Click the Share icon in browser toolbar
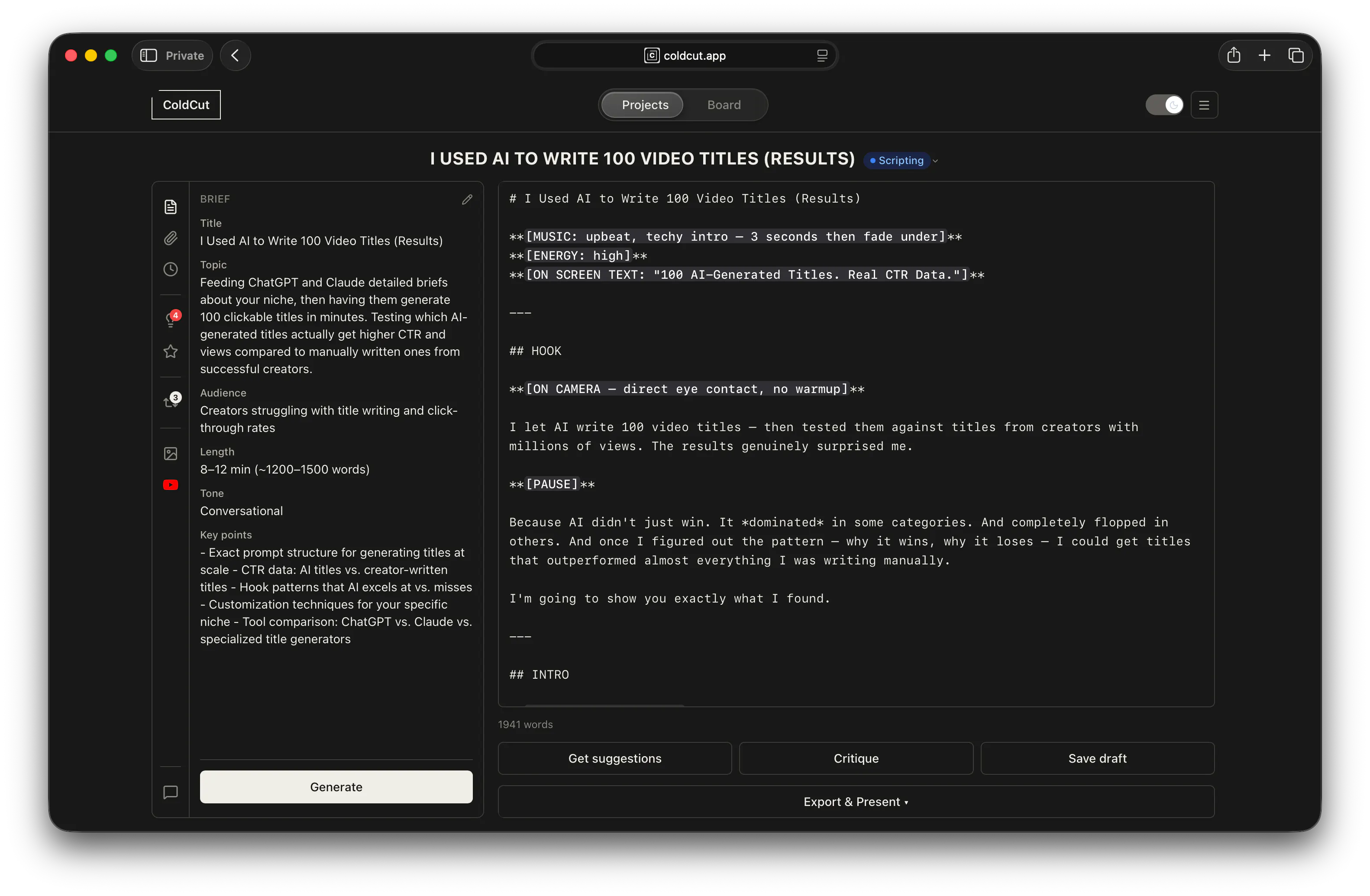This screenshot has width=1370, height=896. click(1233, 55)
